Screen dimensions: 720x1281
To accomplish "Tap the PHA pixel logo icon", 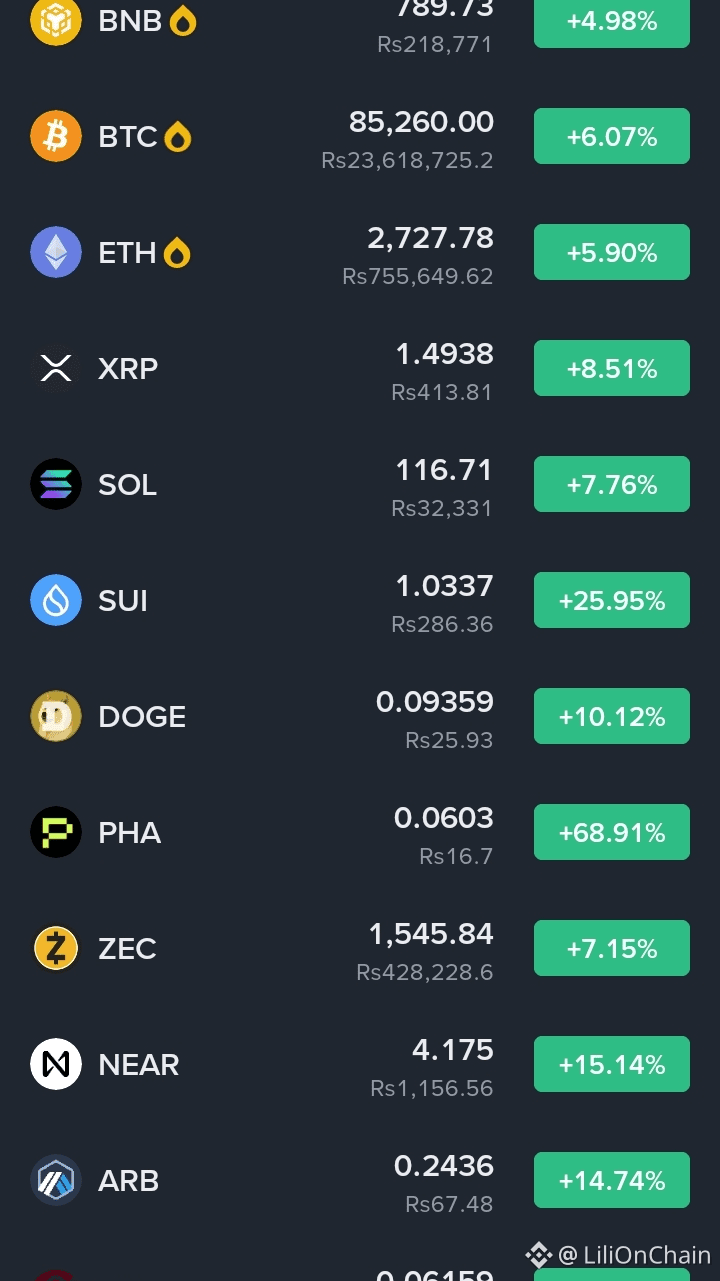I will [x=56, y=832].
